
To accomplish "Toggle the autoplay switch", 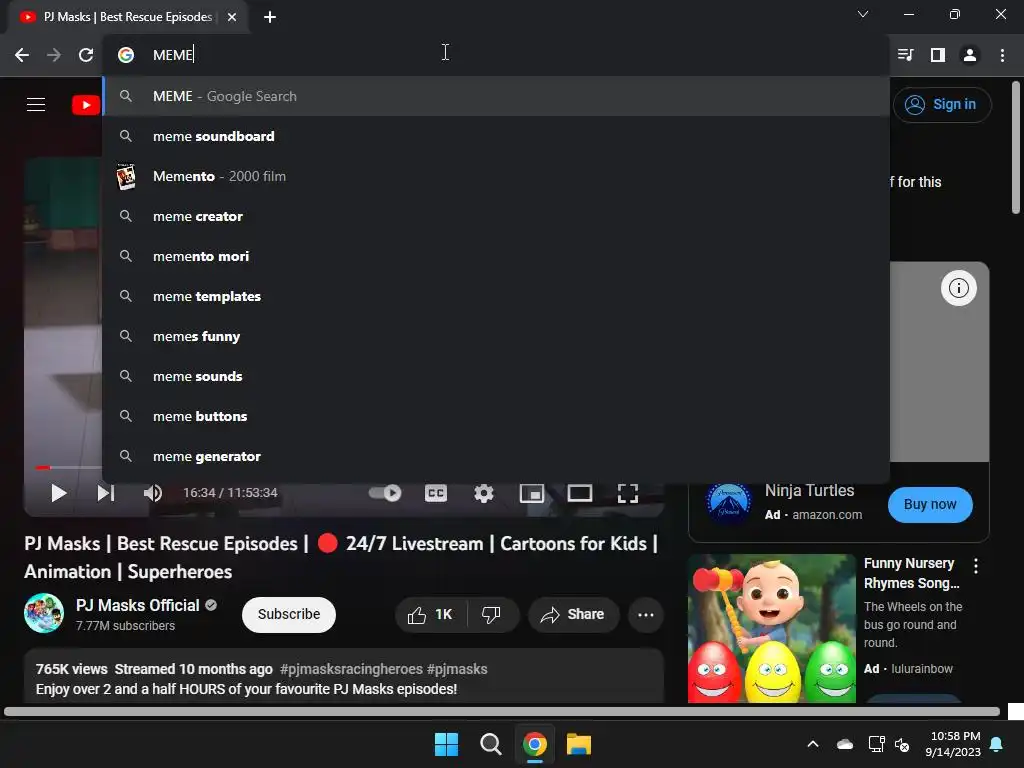I will coord(385,493).
